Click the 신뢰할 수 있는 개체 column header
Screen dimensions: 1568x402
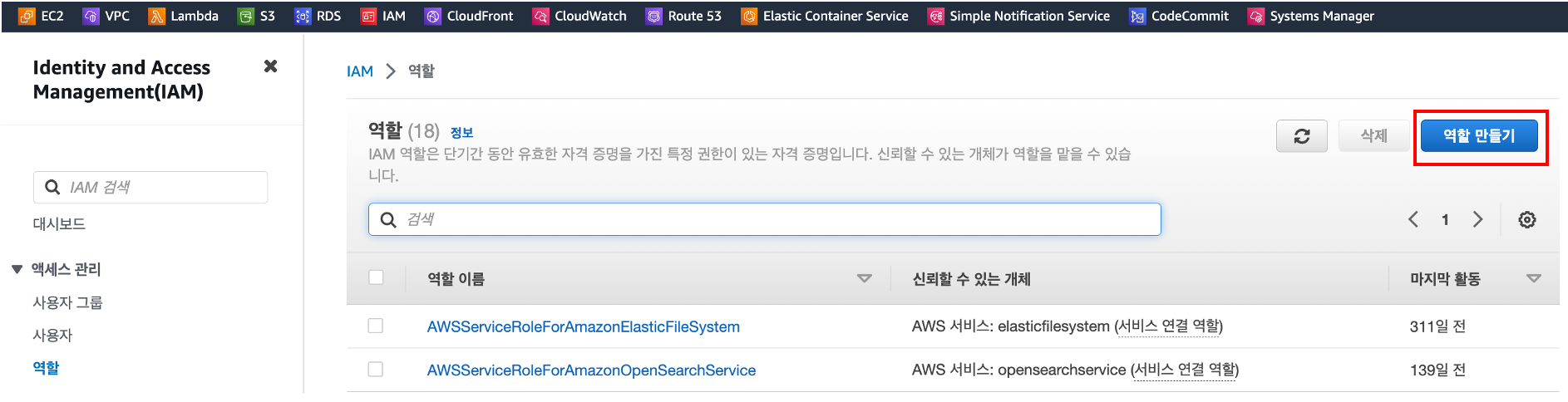click(x=971, y=279)
